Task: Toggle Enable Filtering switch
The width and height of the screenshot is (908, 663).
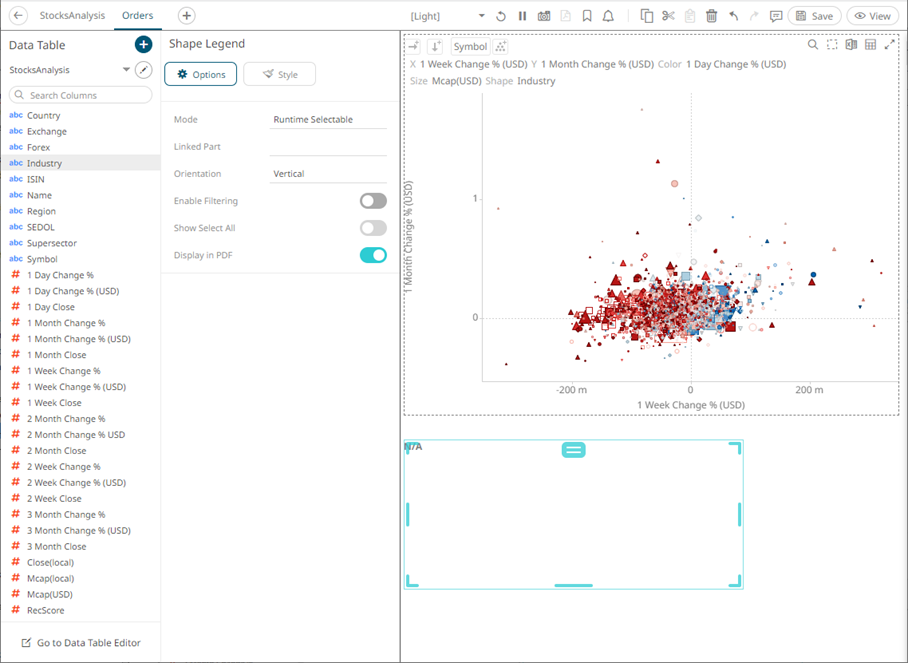Action: pyautogui.click(x=373, y=201)
